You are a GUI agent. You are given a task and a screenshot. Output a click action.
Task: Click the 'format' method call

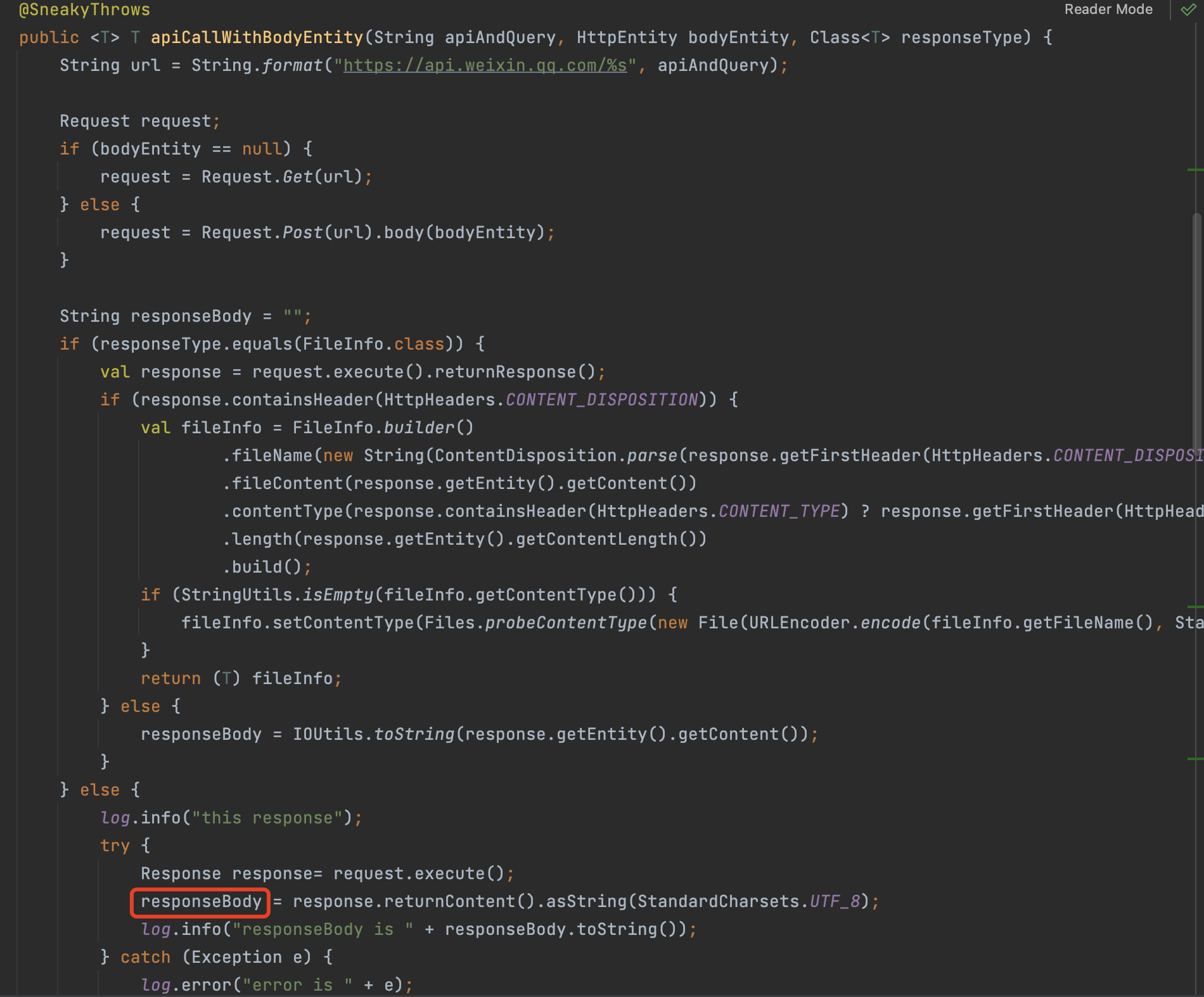tap(292, 65)
